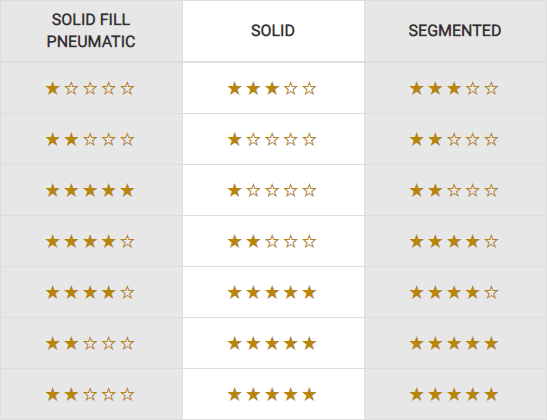Click the SOLID FILL PNEUMATIC column header

91,31
